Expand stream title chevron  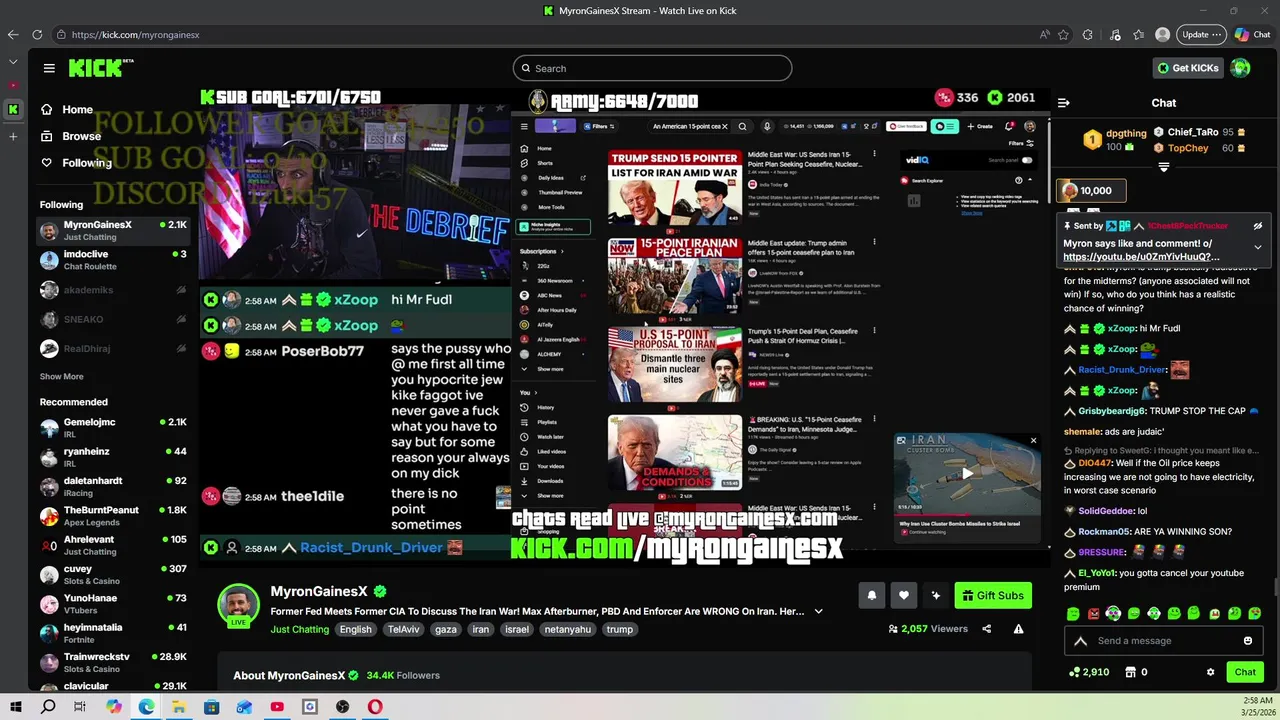818,611
